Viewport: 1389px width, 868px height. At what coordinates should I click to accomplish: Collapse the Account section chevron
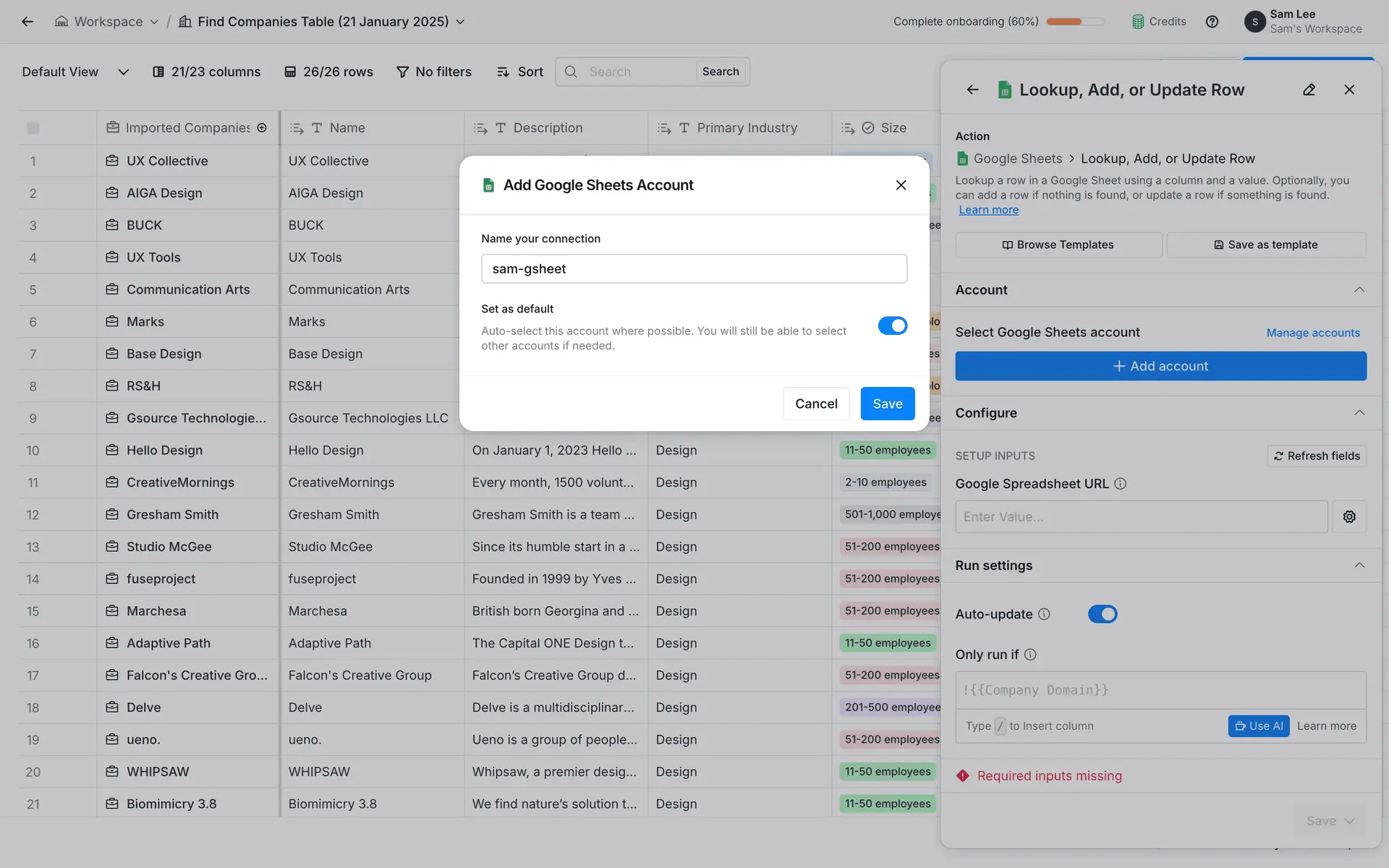pyautogui.click(x=1359, y=290)
